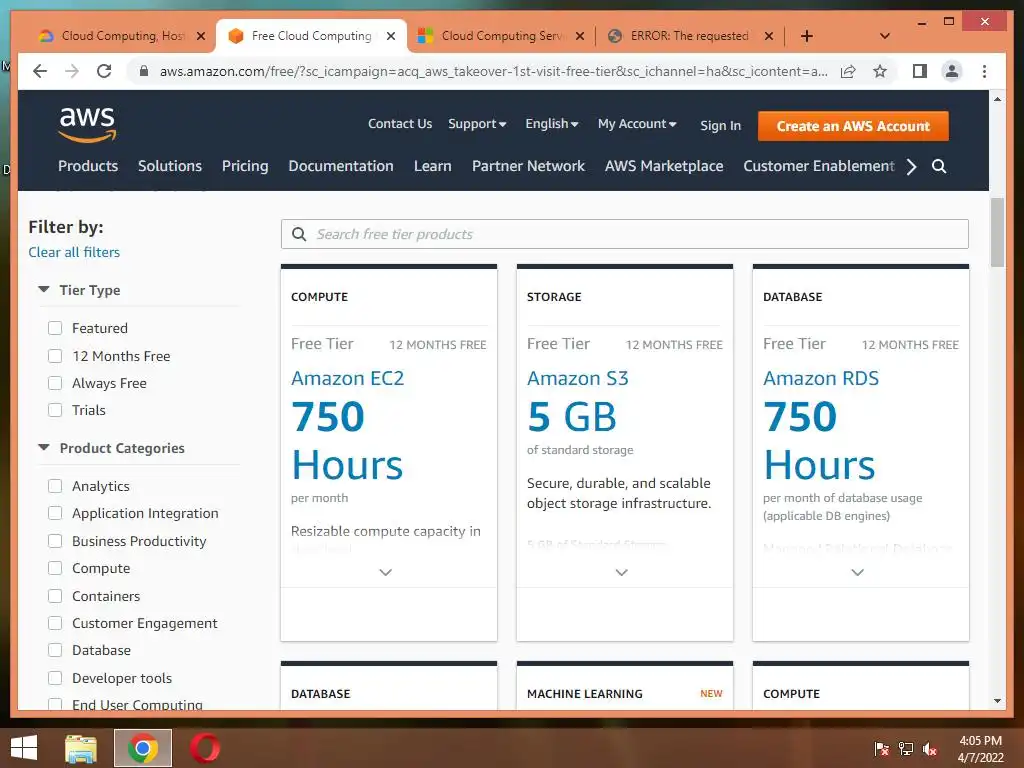Viewport: 1024px width, 768px height.
Task: Click the browser forward arrow
Action: (x=72, y=71)
